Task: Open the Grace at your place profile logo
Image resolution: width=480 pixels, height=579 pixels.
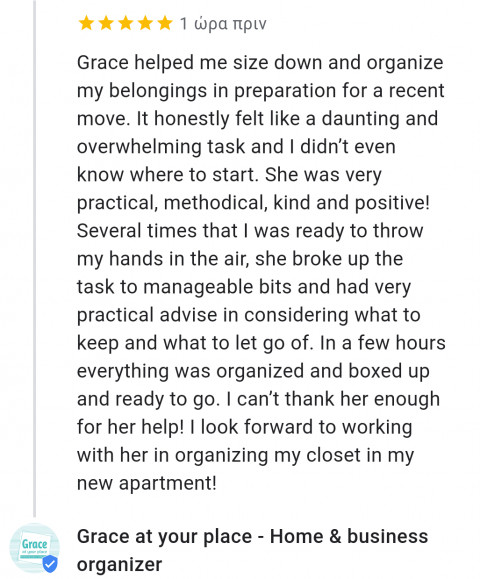Action: tap(34, 548)
